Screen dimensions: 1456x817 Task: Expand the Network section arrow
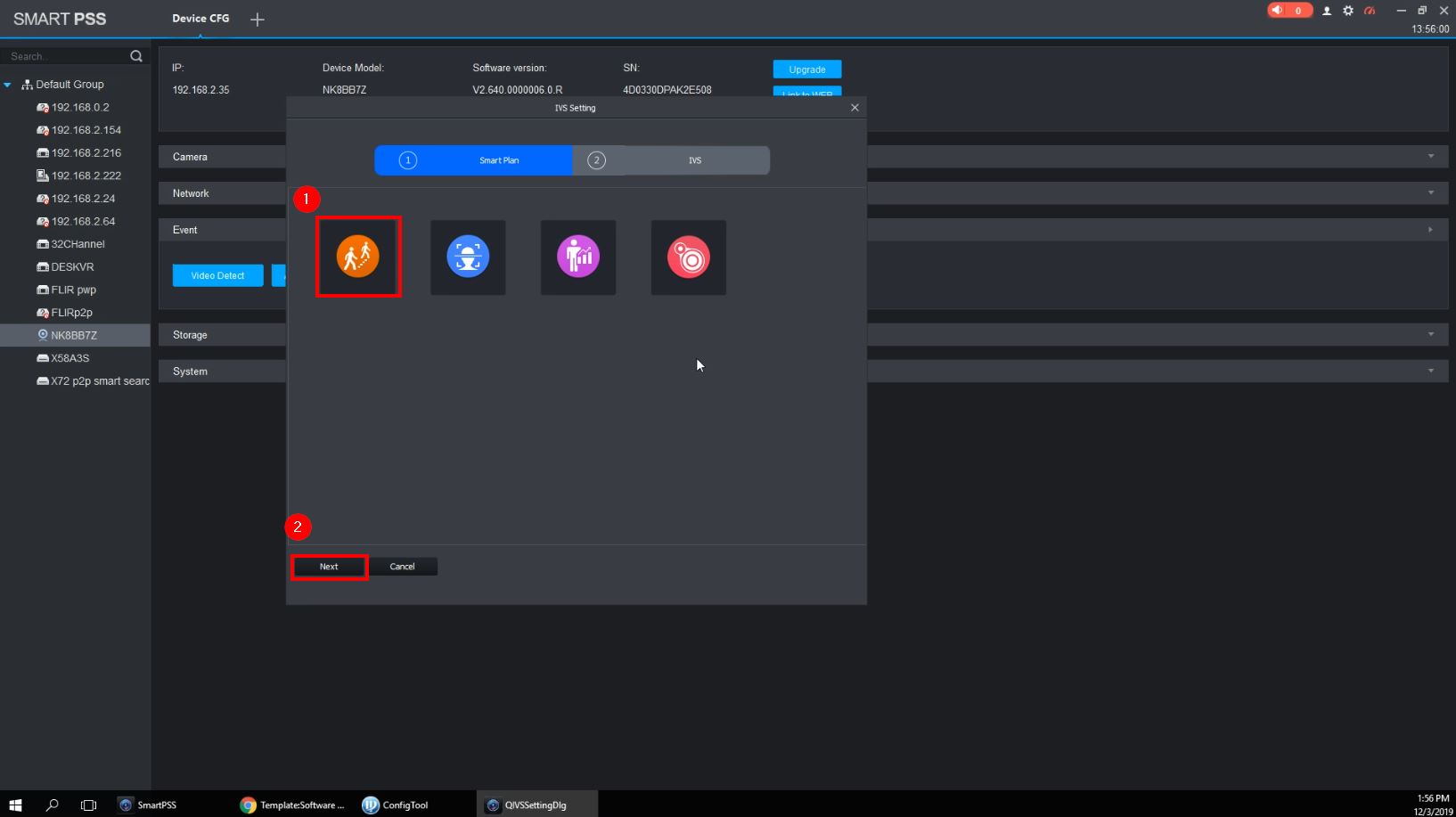pyautogui.click(x=1431, y=193)
